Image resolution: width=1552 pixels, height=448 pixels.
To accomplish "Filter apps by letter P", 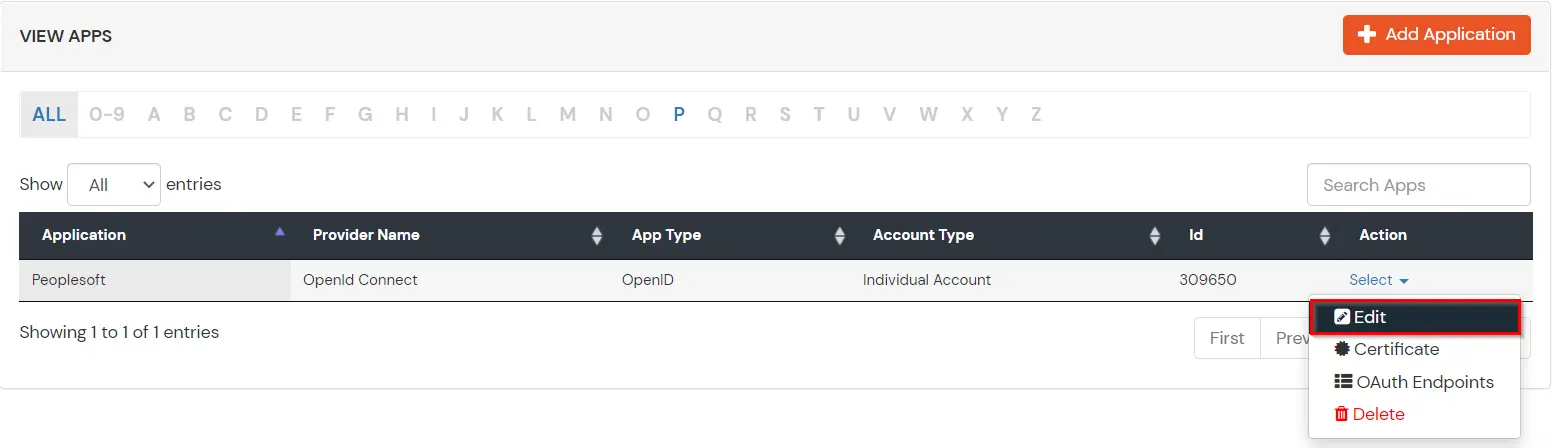I will (679, 114).
